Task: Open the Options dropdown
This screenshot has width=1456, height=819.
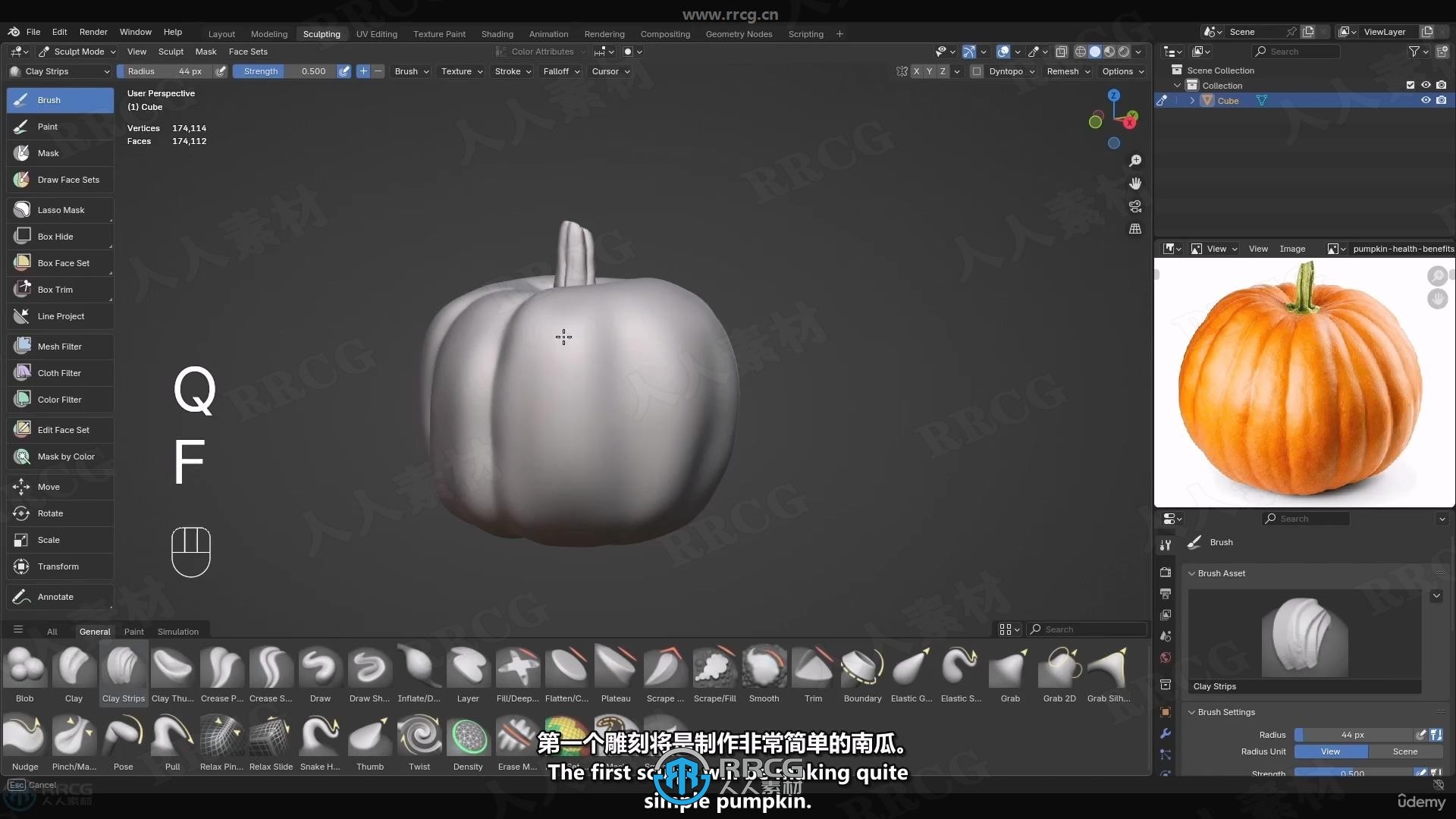Action: click(1122, 71)
